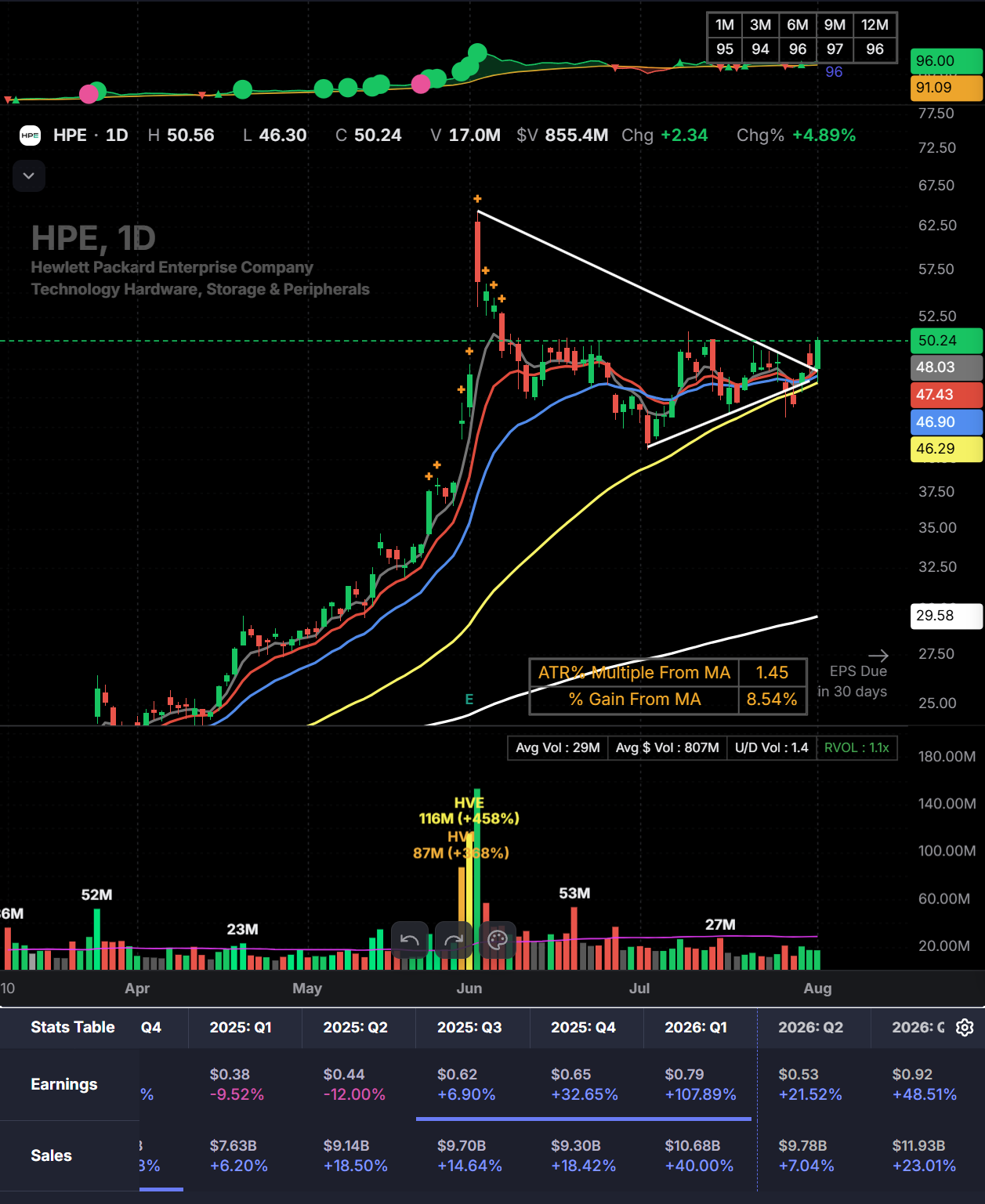The width and height of the screenshot is (985, 1204).
Task: Select the 6M performance column
Action: click(x=798, y=37)
